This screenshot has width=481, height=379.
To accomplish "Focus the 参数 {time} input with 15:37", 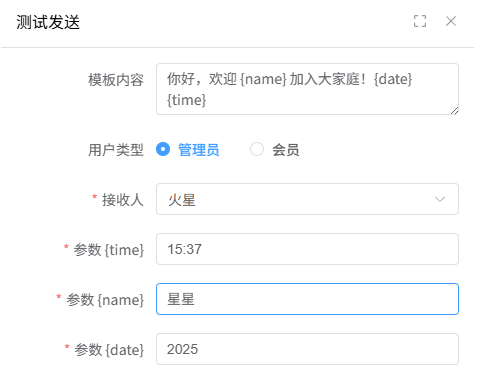I will click(x=307, y=249).
